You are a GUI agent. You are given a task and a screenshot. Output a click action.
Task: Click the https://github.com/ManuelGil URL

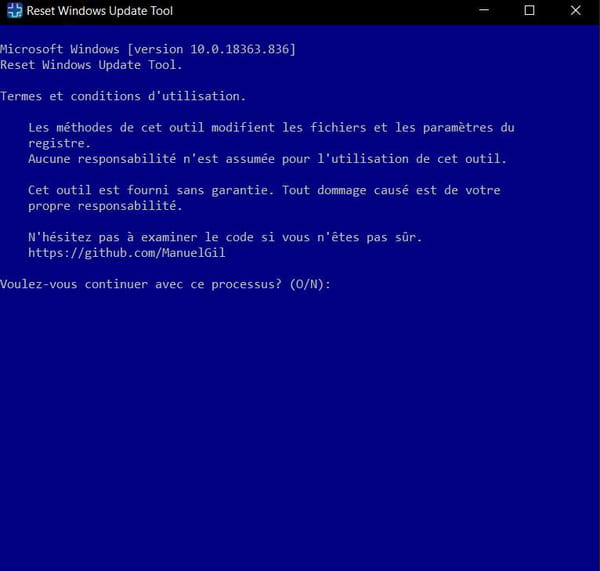coord(127,253)
